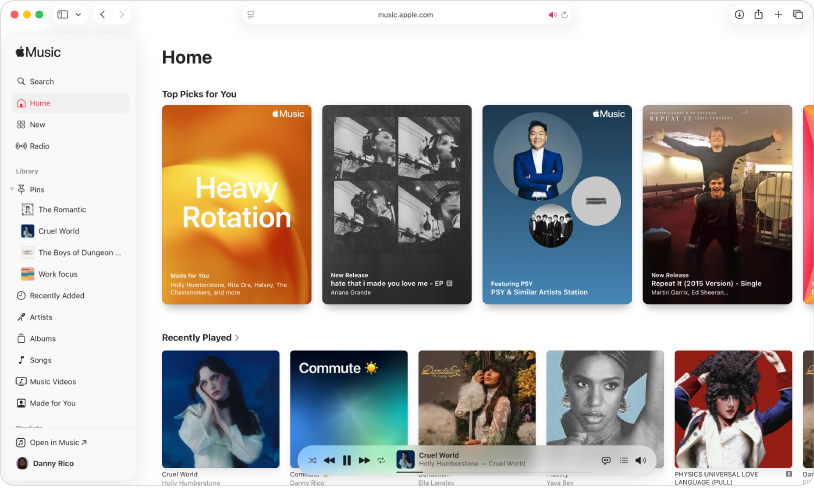Open Recently Added in Library
This screenshot has width=814, height=488.
[70, 295]
